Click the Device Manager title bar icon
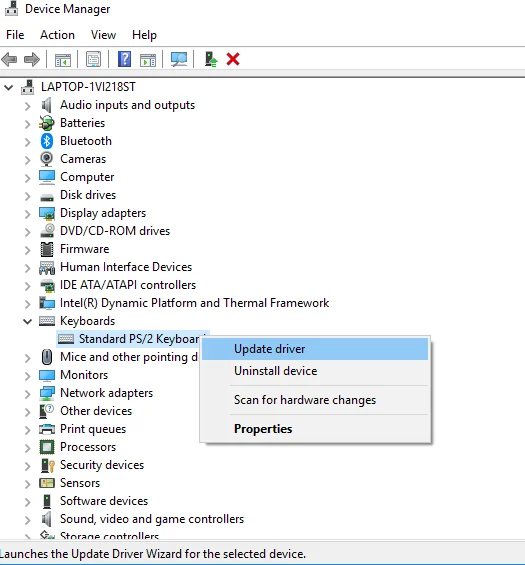 point(11,9)
